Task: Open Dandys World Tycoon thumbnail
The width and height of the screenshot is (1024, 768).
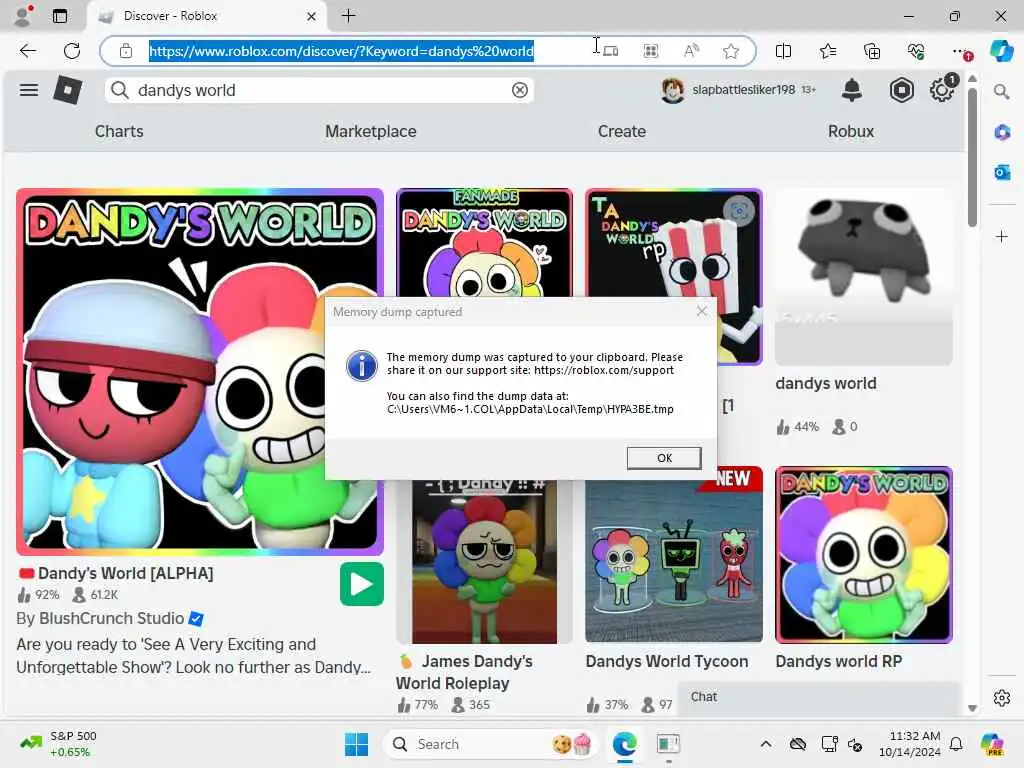Action: click(x=674, y=555)
